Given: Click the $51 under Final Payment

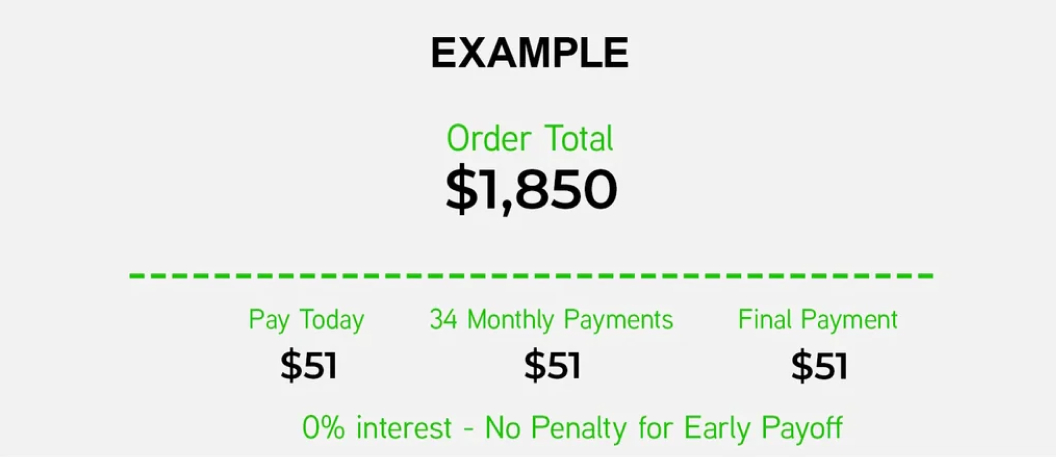Looking at the screenshot, I should (819, 366).
